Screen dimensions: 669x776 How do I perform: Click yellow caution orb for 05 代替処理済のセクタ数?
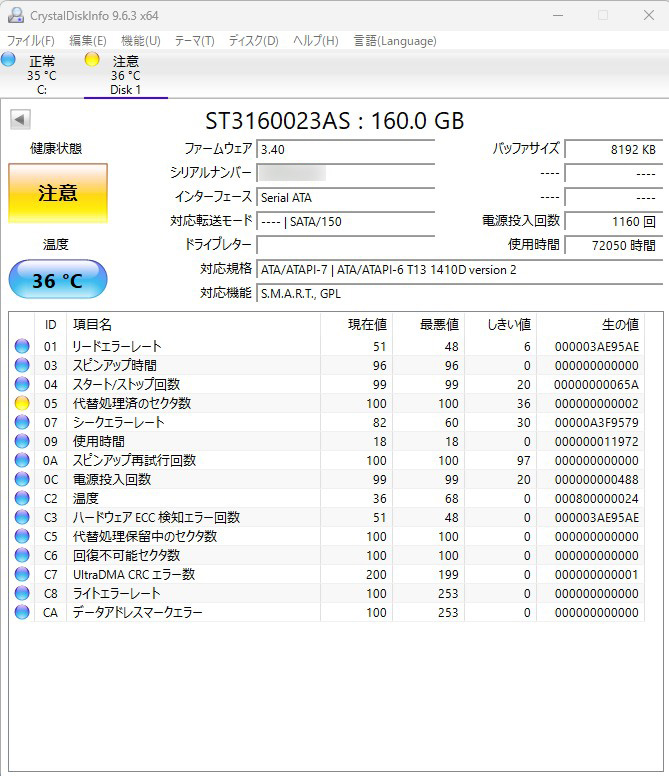pyautogui.click(x=22, y=403)
